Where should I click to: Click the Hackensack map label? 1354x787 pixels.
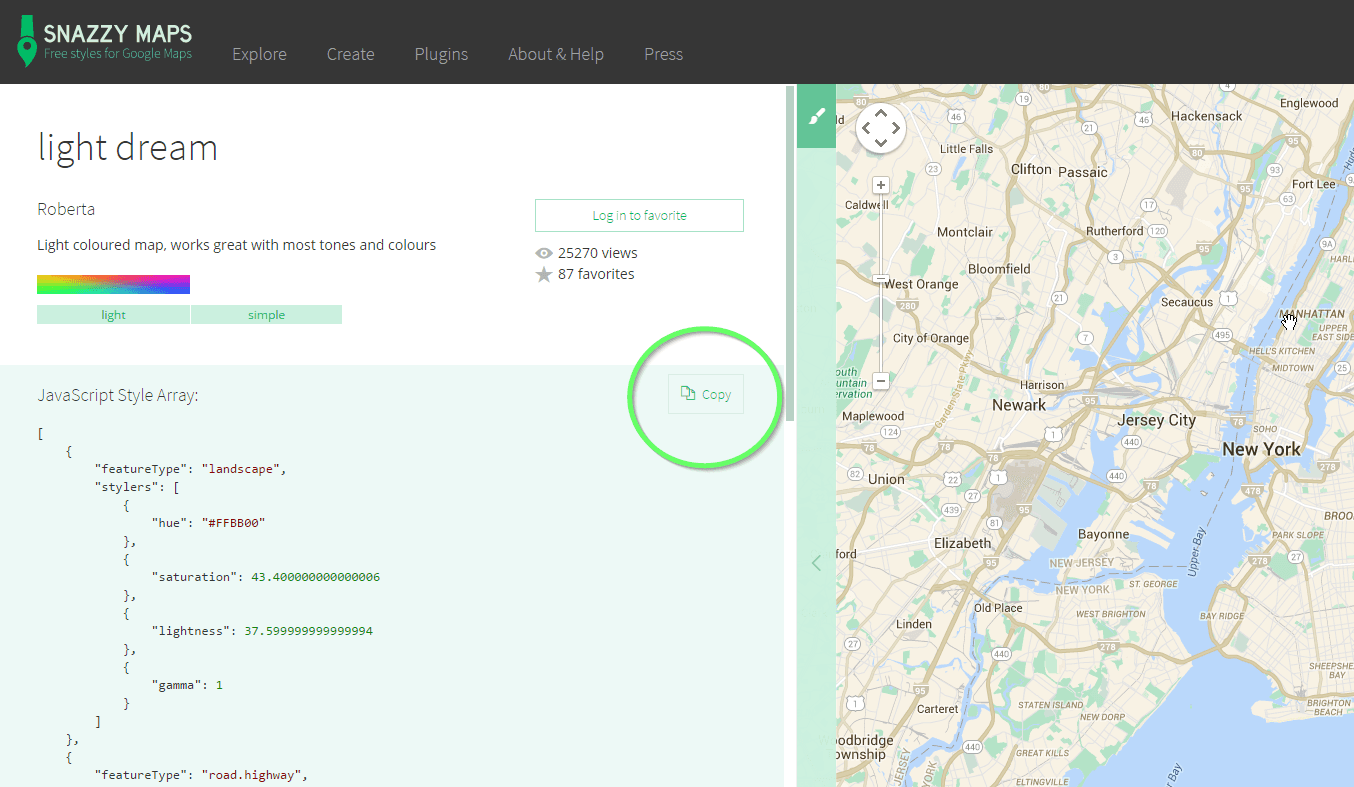click(1206, 116)
